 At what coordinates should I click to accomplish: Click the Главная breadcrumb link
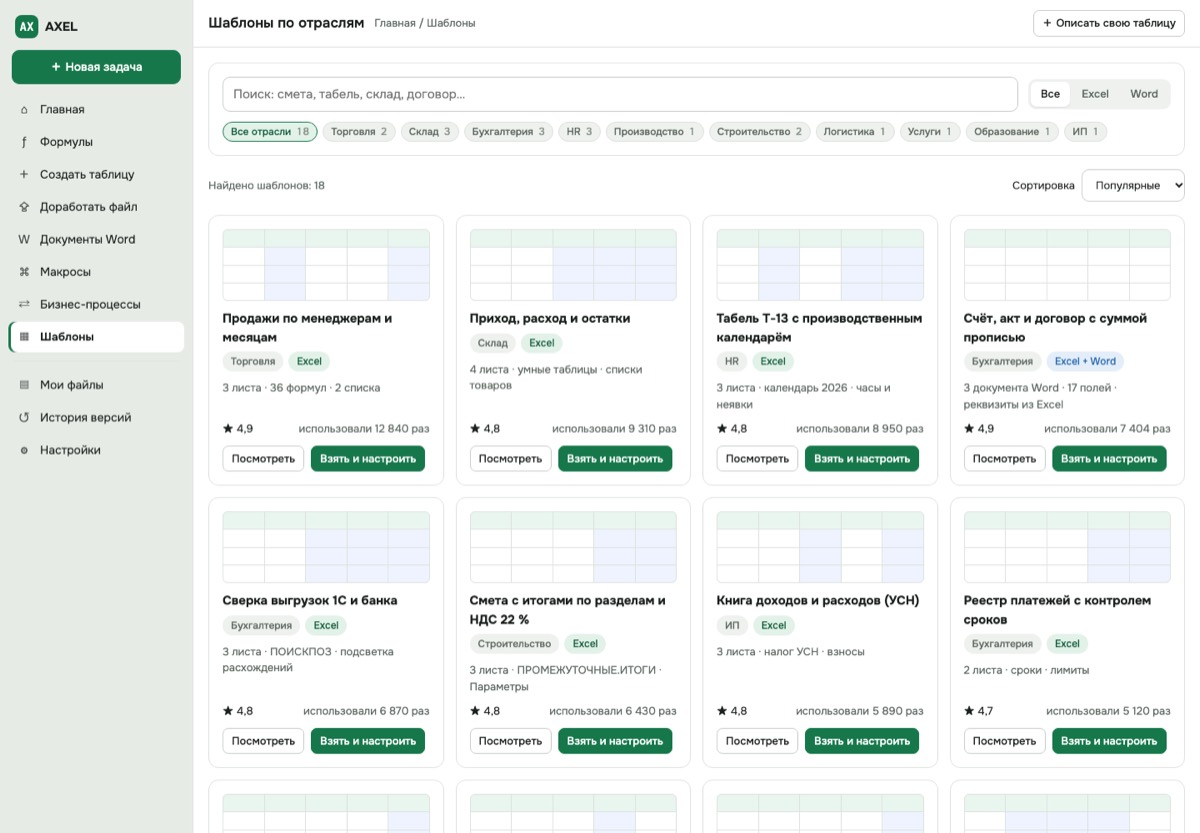(394, 23)
